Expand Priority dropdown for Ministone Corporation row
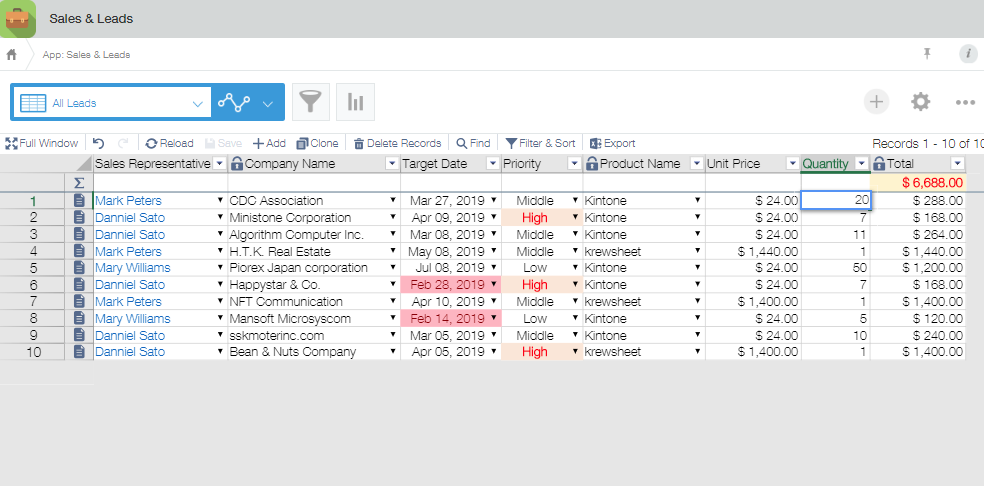Screen dimensions: 984x486 [x=575, y=218]
